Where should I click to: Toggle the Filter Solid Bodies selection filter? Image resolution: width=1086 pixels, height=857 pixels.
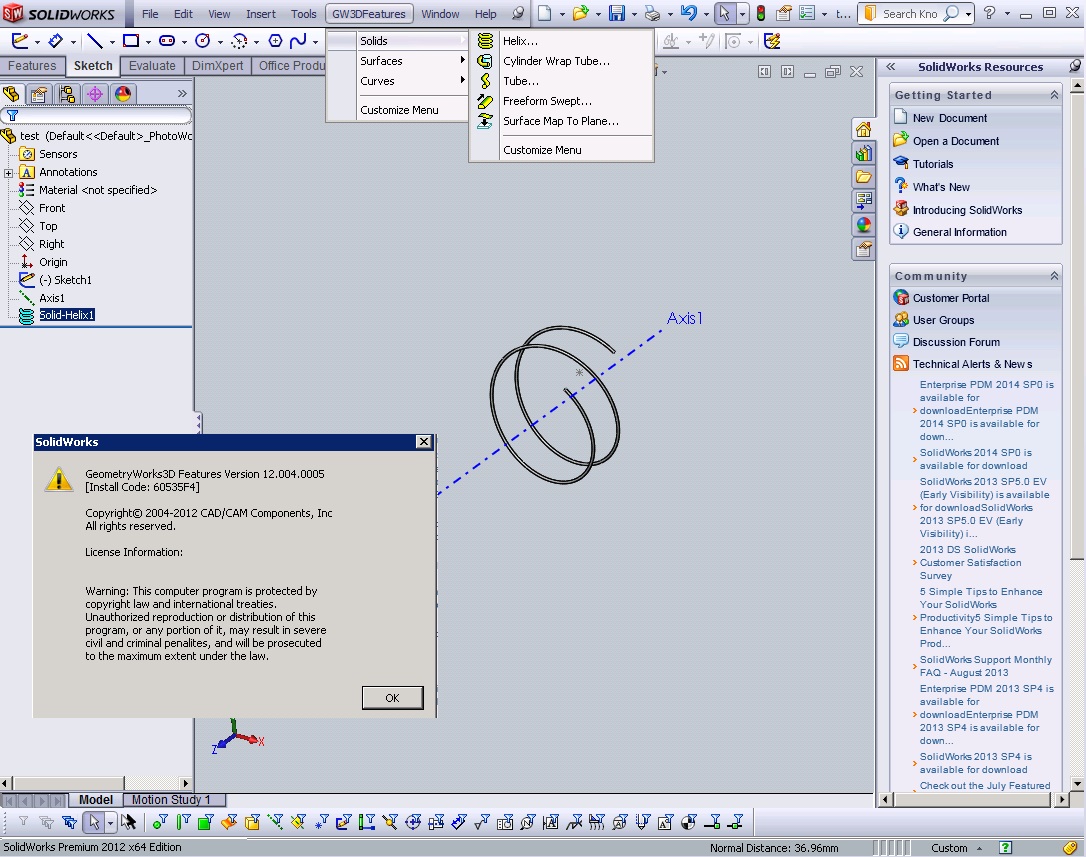pyautogui.click(x=252, y=822)
